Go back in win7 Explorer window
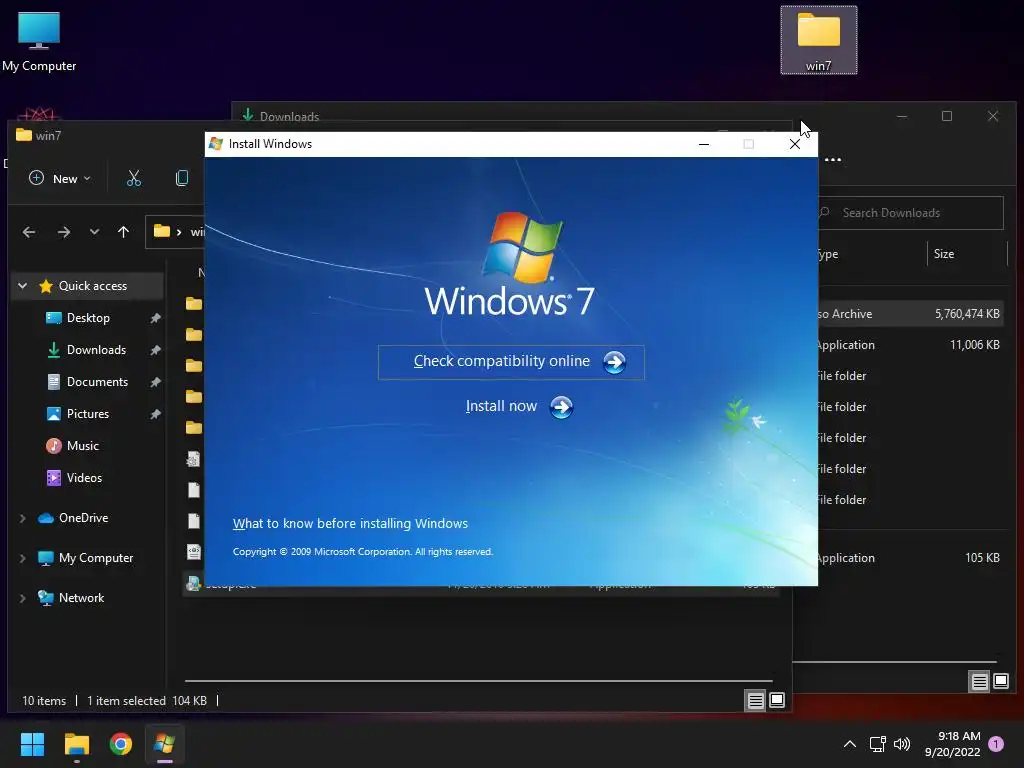Image resolution: width=1024 pixels, height=768 pixels. coord(29,232)
